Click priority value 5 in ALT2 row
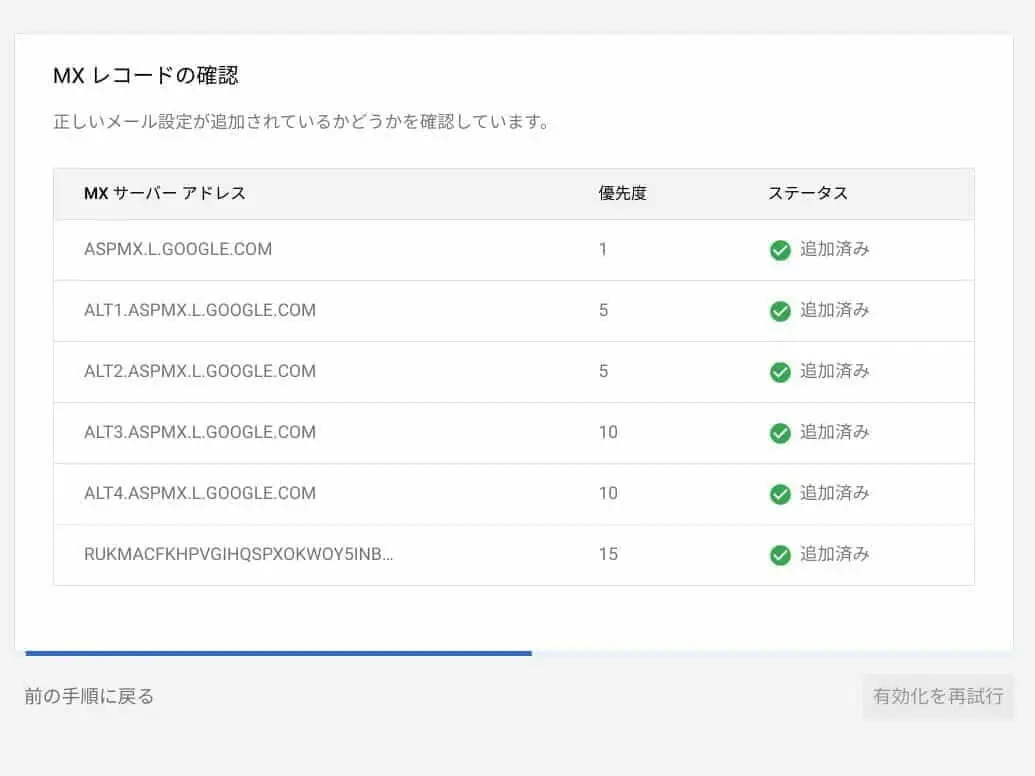 point(603,371)
